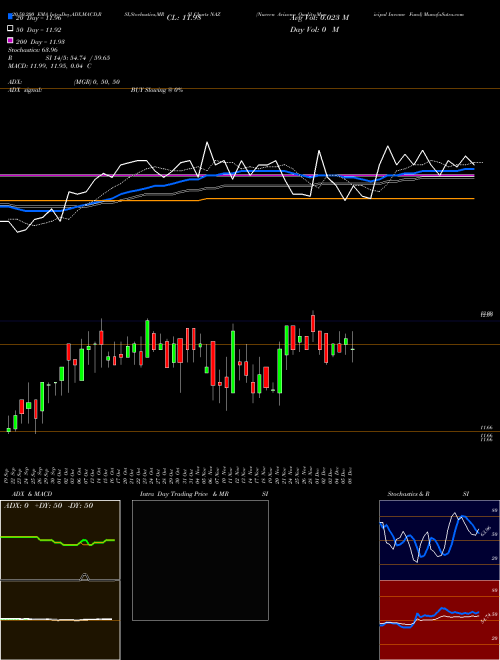Select the '50 Day = 11.92' label
The image size is (500, 660).
click(38, 30)
